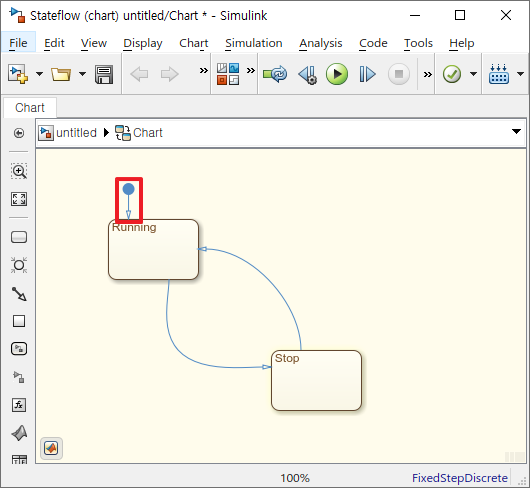Select the Stop state
Image resolution: width=530 pixels, height=488 pixels.
[x=316, y=381]
